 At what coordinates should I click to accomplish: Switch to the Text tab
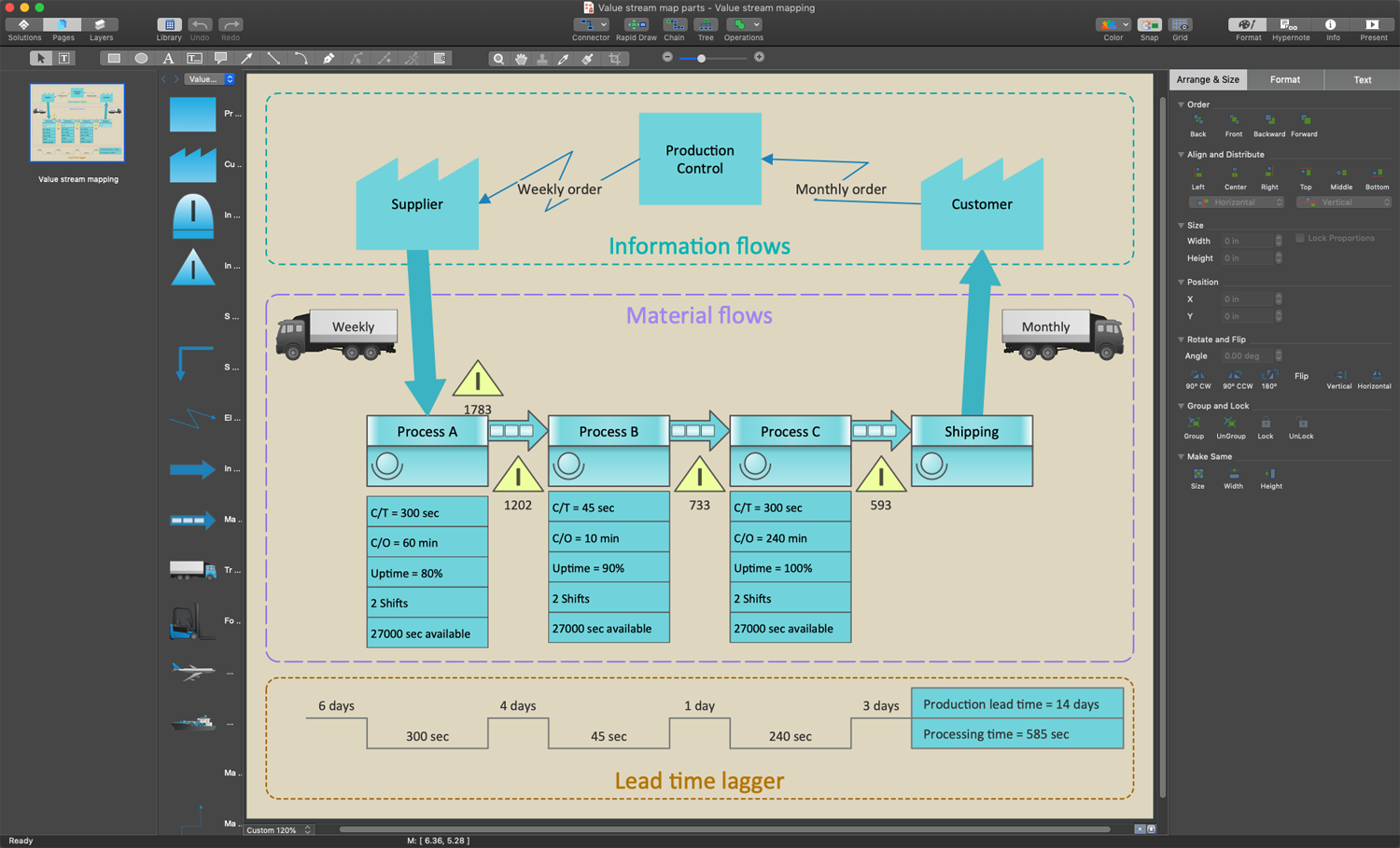[1363, 80]
